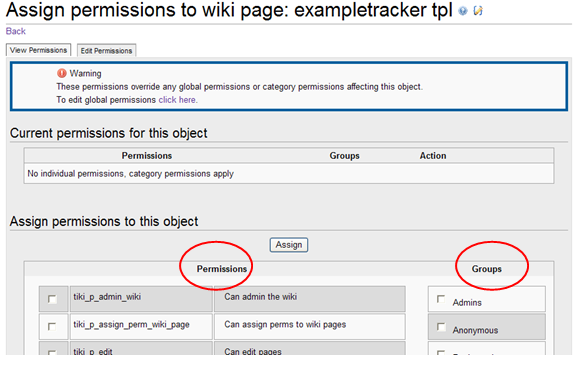Screen dimensions: 580x367
Task: Click the Assign button
Action: [x=289, y=245]
